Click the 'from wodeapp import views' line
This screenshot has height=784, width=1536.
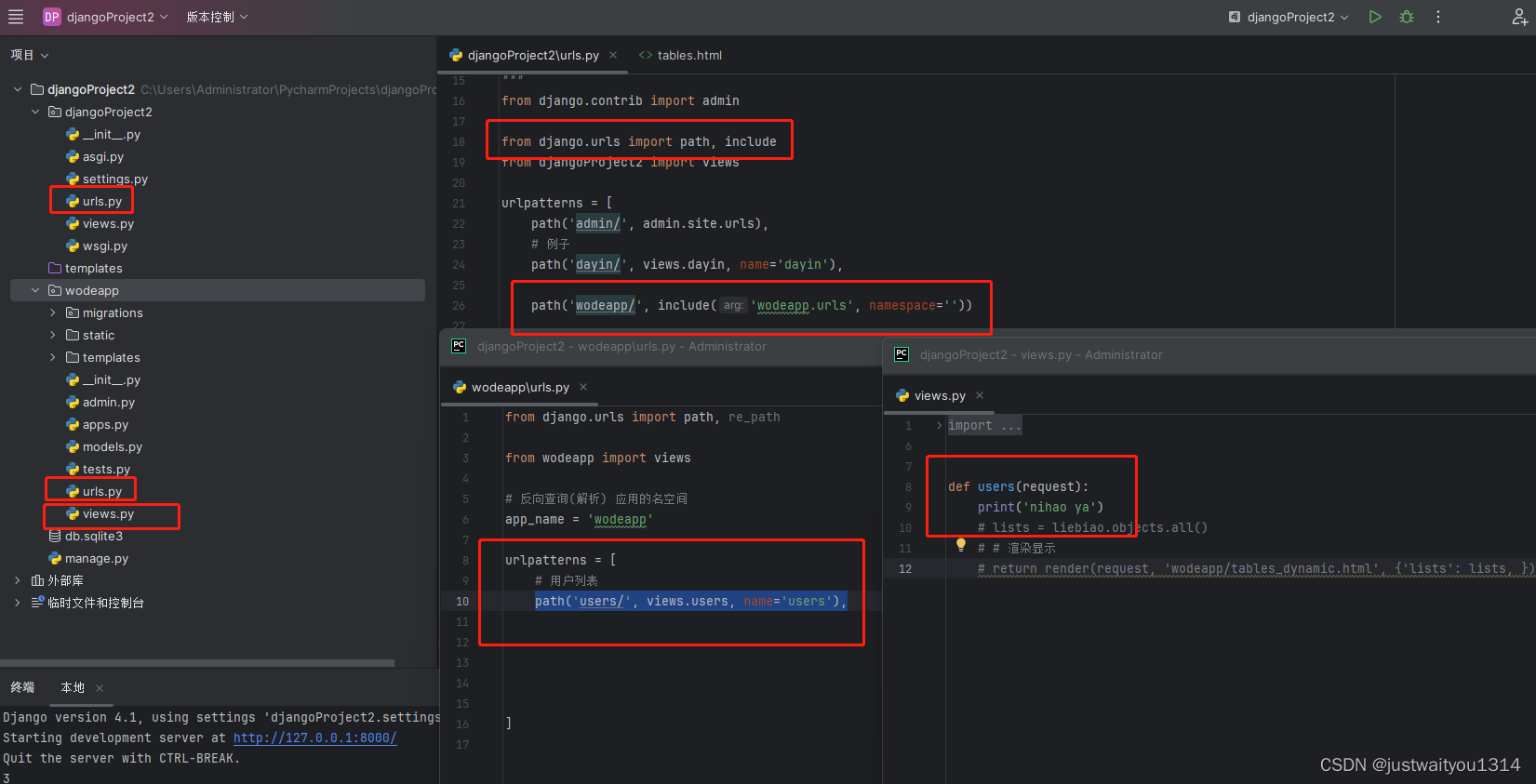(x=598, y=458)
